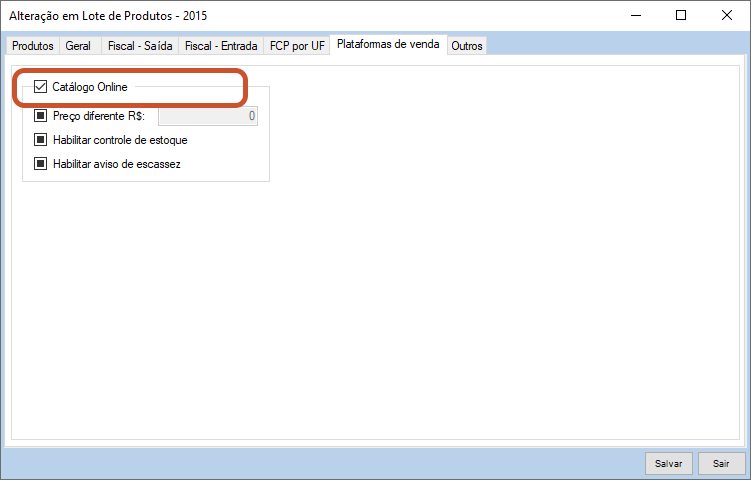
Task: Click the Habilitar controle de estoque label
Action: (x=120, y=140)
